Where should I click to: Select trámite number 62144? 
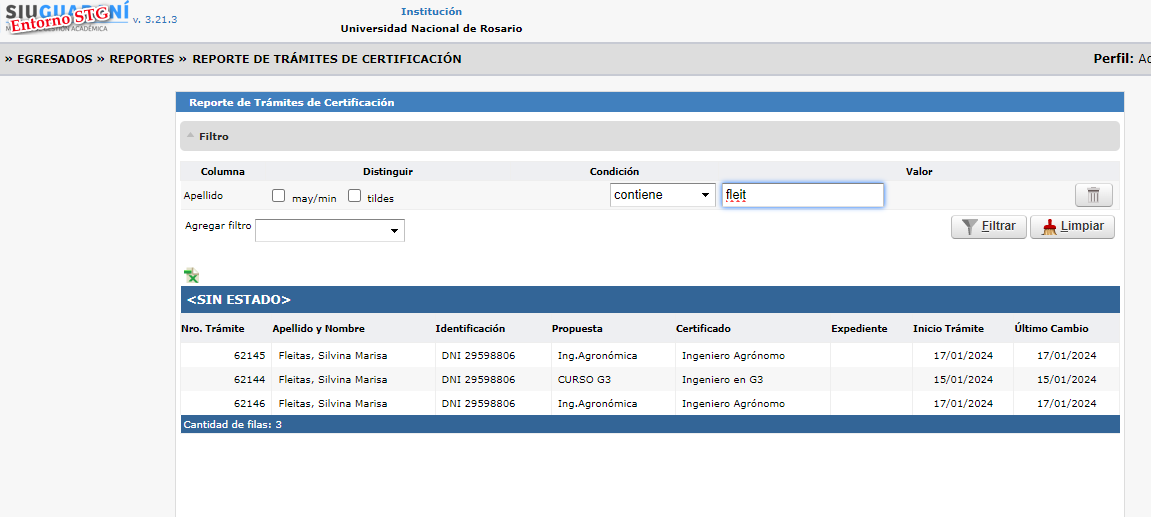(x=250, y=380)
